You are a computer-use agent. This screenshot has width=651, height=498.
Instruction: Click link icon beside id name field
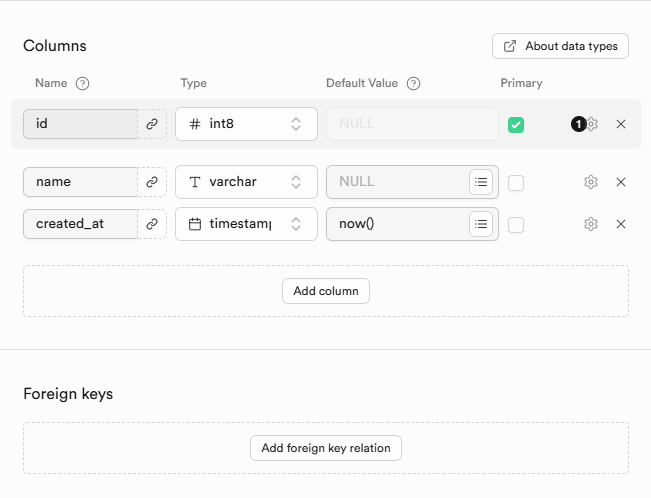click(152, 124)
